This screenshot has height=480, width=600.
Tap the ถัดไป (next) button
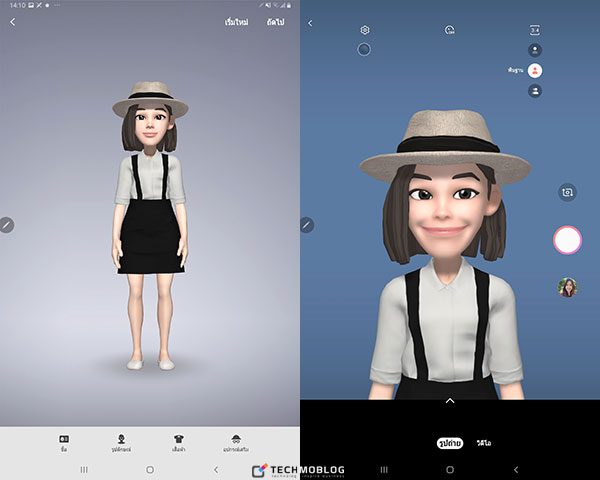point(275,22)
